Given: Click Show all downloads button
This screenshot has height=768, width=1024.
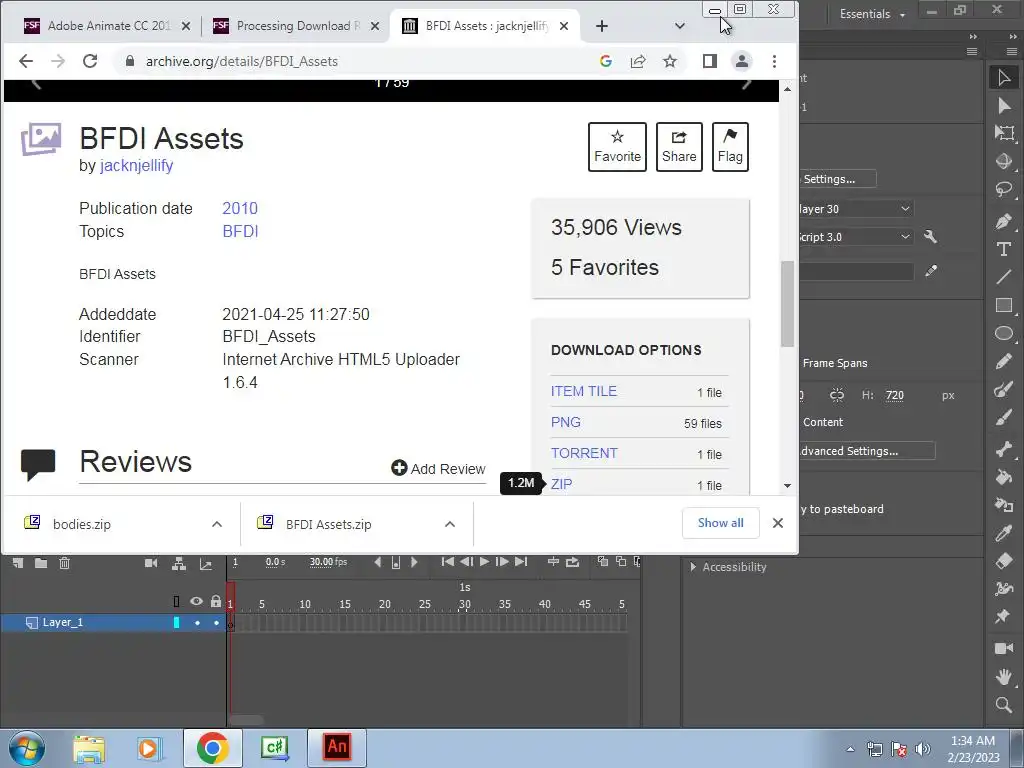Looking at the screenshot, I should click(x=720, y=523).
